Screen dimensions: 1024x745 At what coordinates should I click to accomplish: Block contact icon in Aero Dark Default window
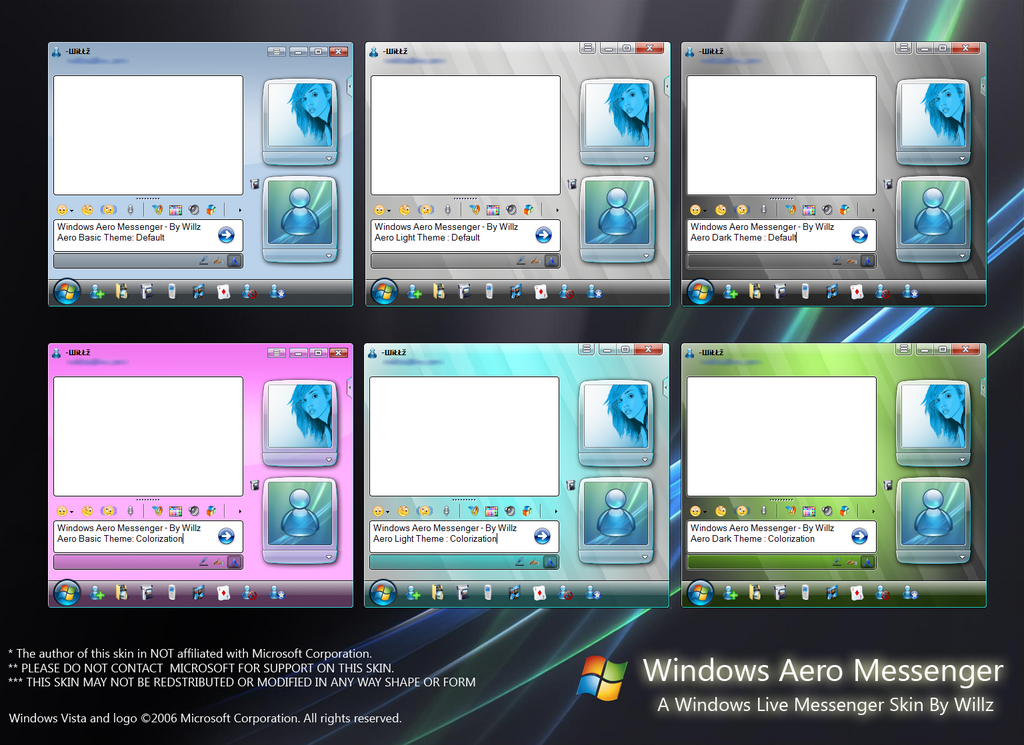coord(883,292)
